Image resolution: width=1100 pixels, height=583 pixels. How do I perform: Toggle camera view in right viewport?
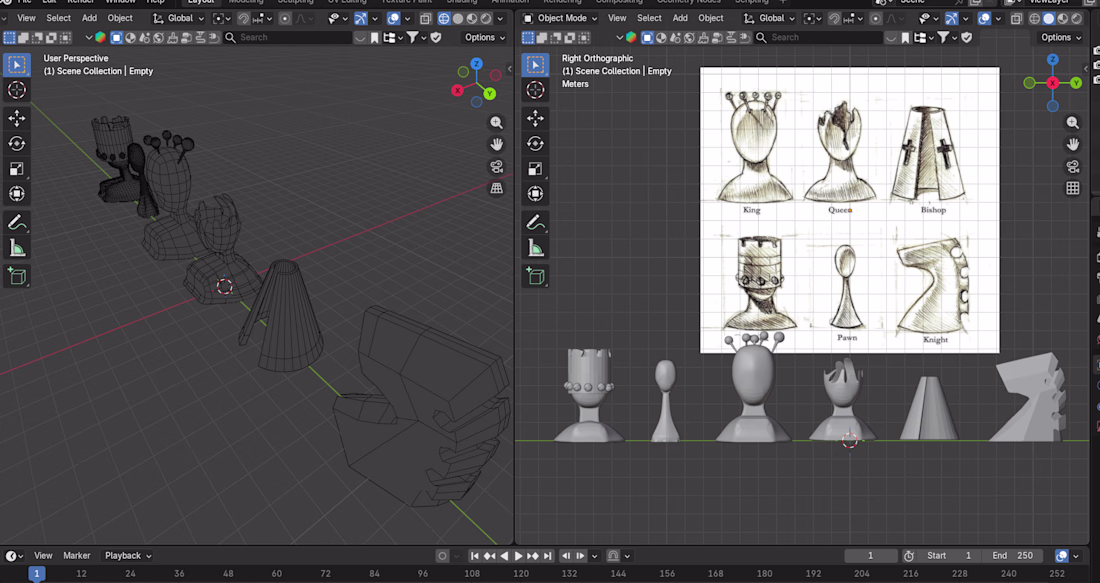point(1073,166)
